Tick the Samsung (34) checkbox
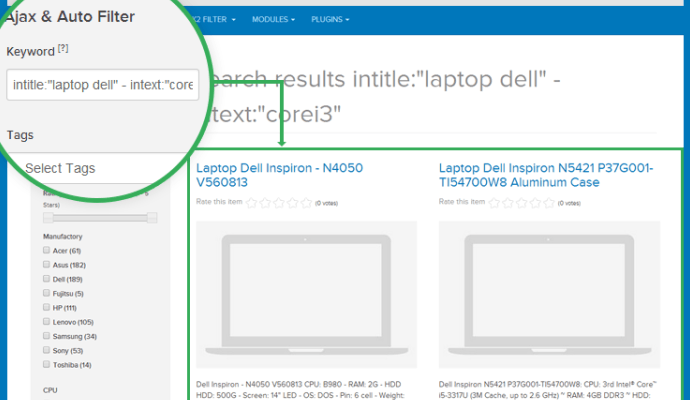The image size is (690, 400). [x=46, y=336]
